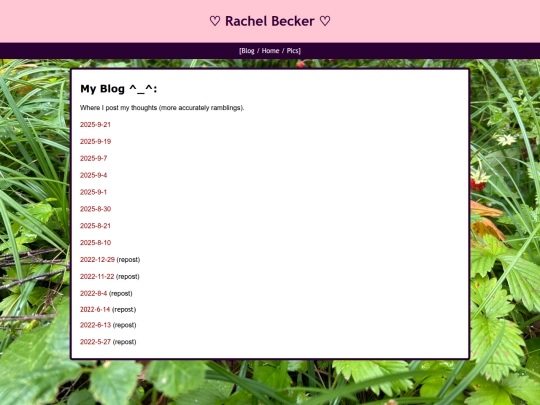Open the 2022-12-29 repost link
This screenshot has height=405, width=540.
97,260
